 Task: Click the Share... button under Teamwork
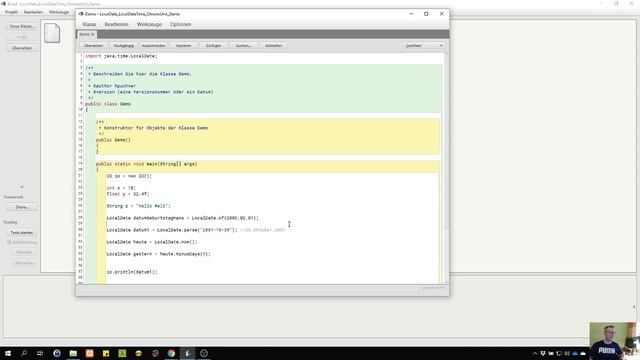point(22,207)
